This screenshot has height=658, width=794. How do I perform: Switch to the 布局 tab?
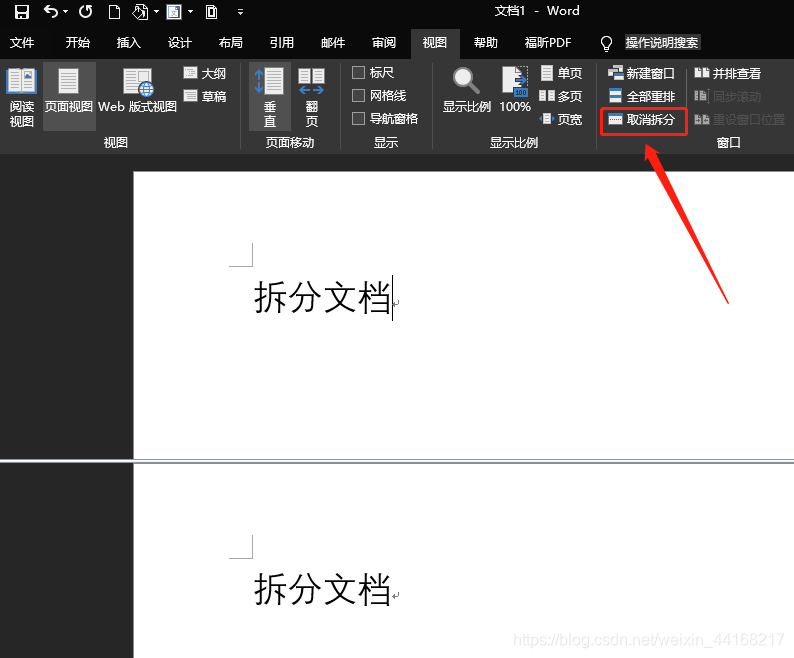click(230, 43)
